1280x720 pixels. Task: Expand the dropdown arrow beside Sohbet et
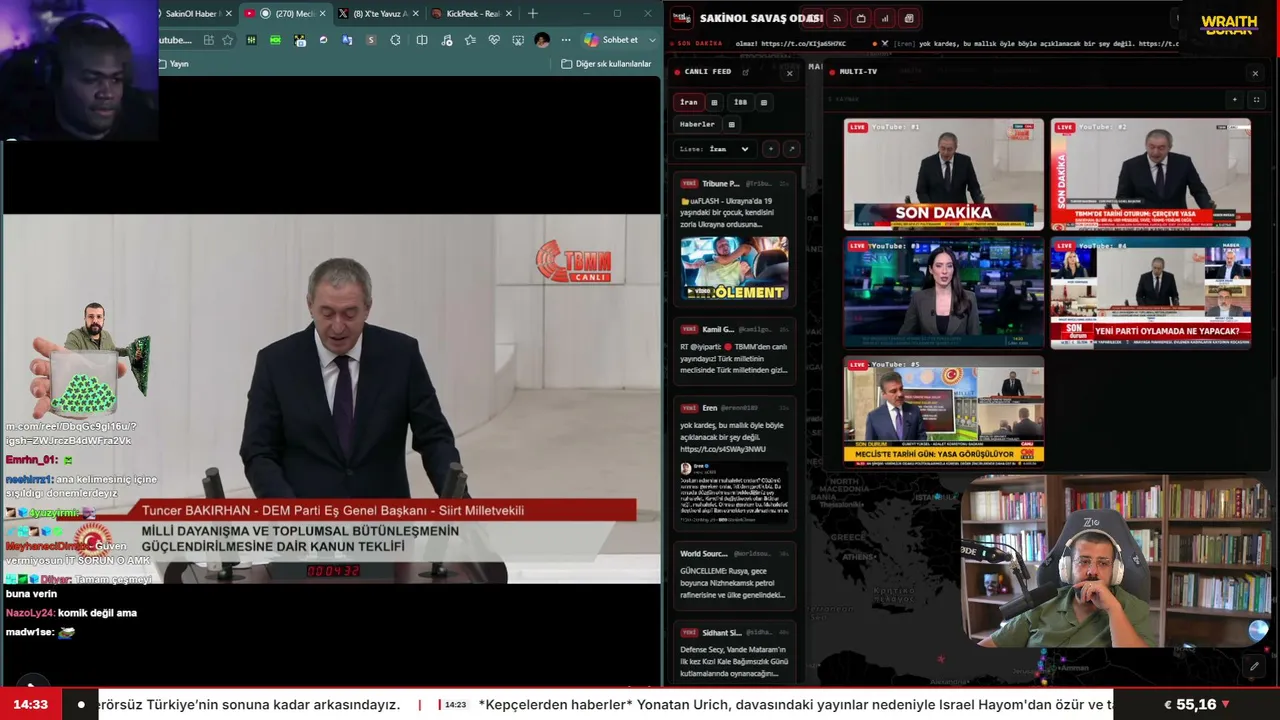[x=653, y=40]
